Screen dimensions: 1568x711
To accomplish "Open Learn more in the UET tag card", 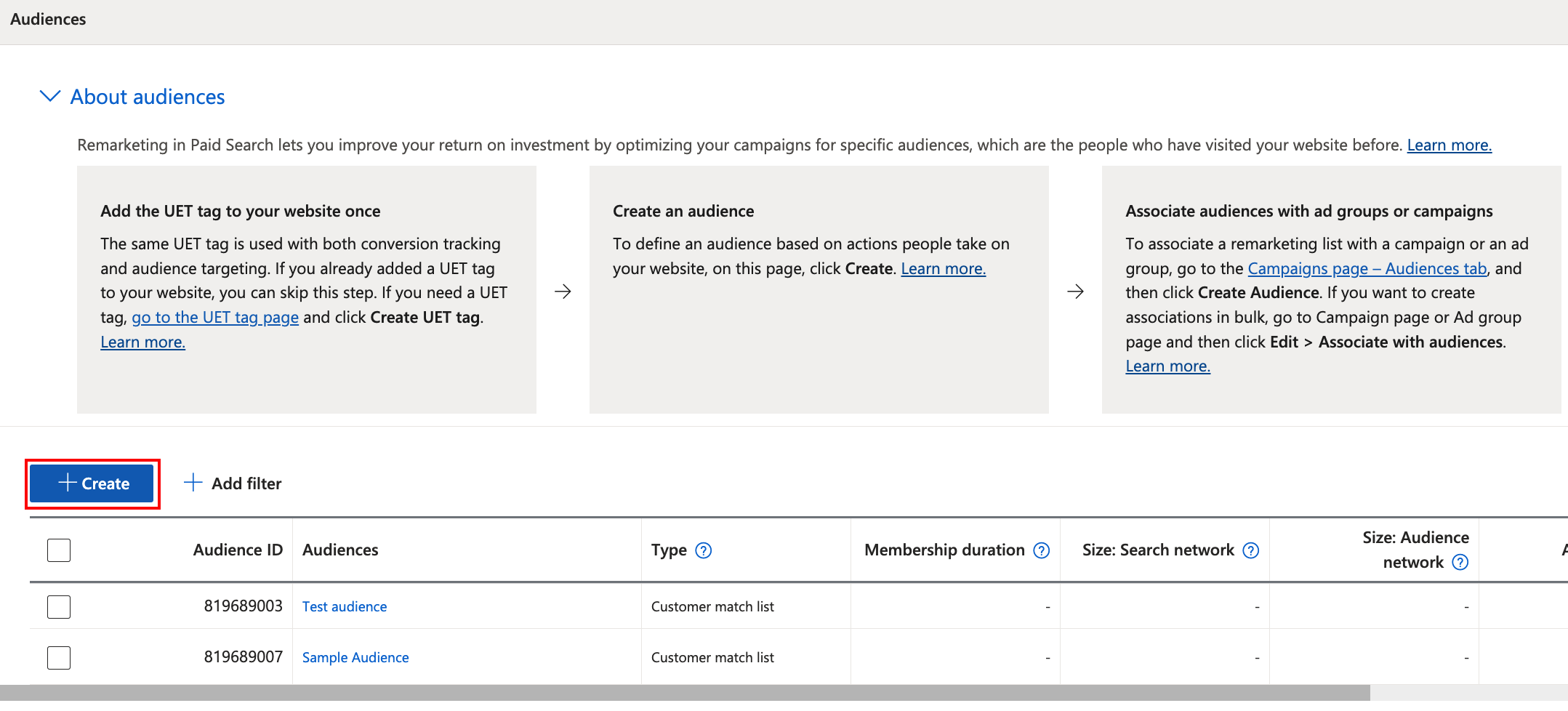I will 143,342.
